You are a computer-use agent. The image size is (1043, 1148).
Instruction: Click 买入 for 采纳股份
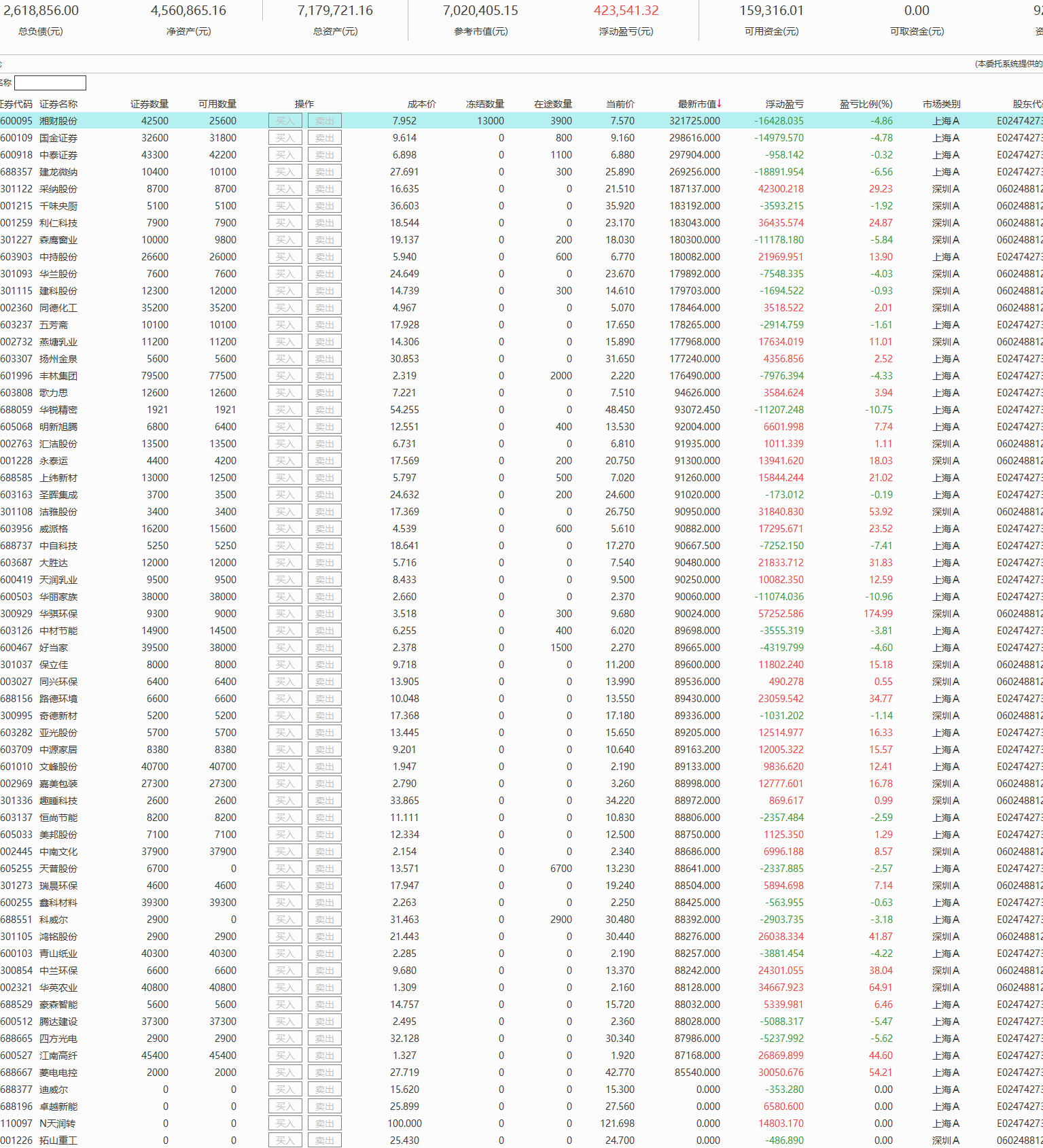tap(285, 189)
